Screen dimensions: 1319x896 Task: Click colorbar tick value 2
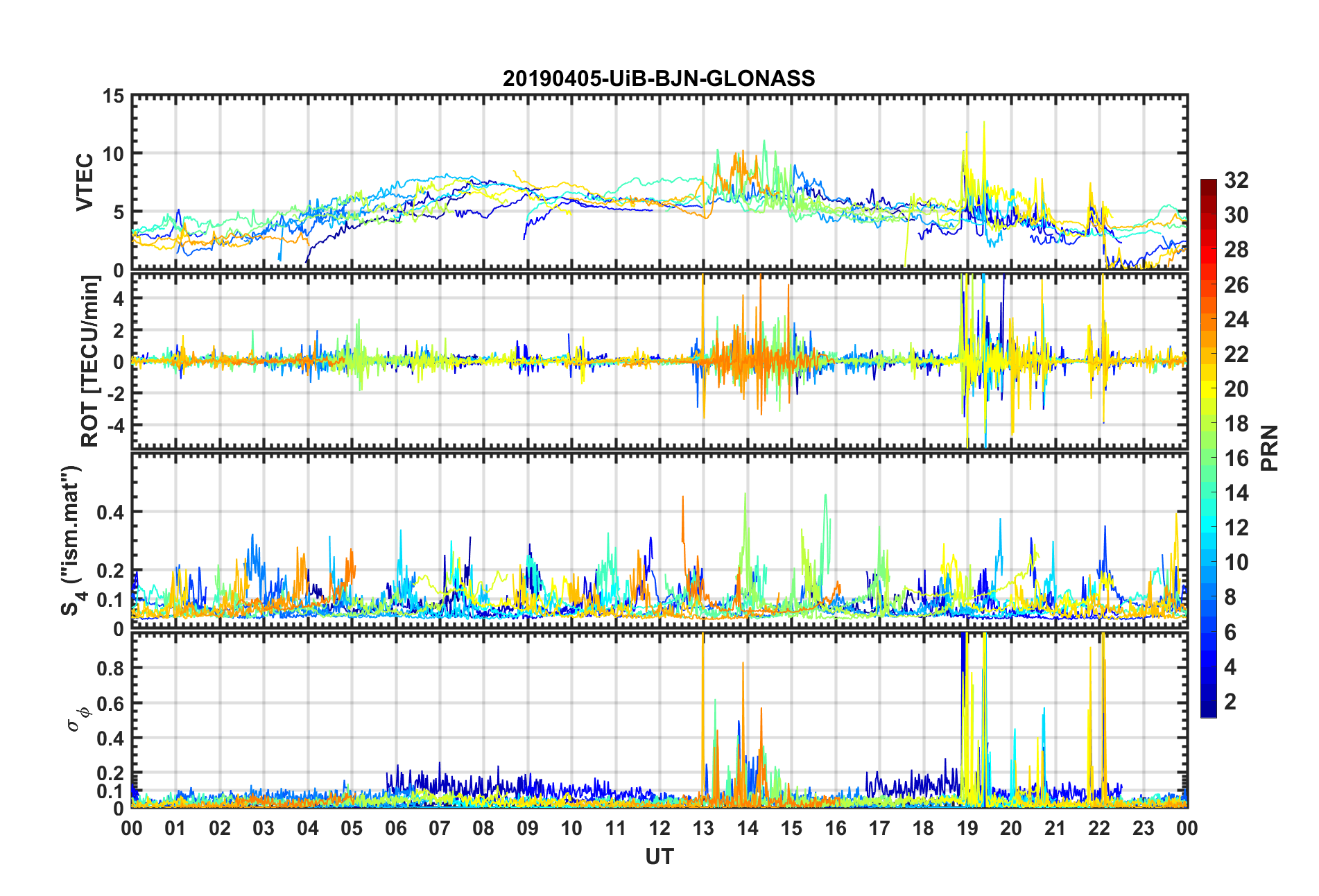point(1230,702)
